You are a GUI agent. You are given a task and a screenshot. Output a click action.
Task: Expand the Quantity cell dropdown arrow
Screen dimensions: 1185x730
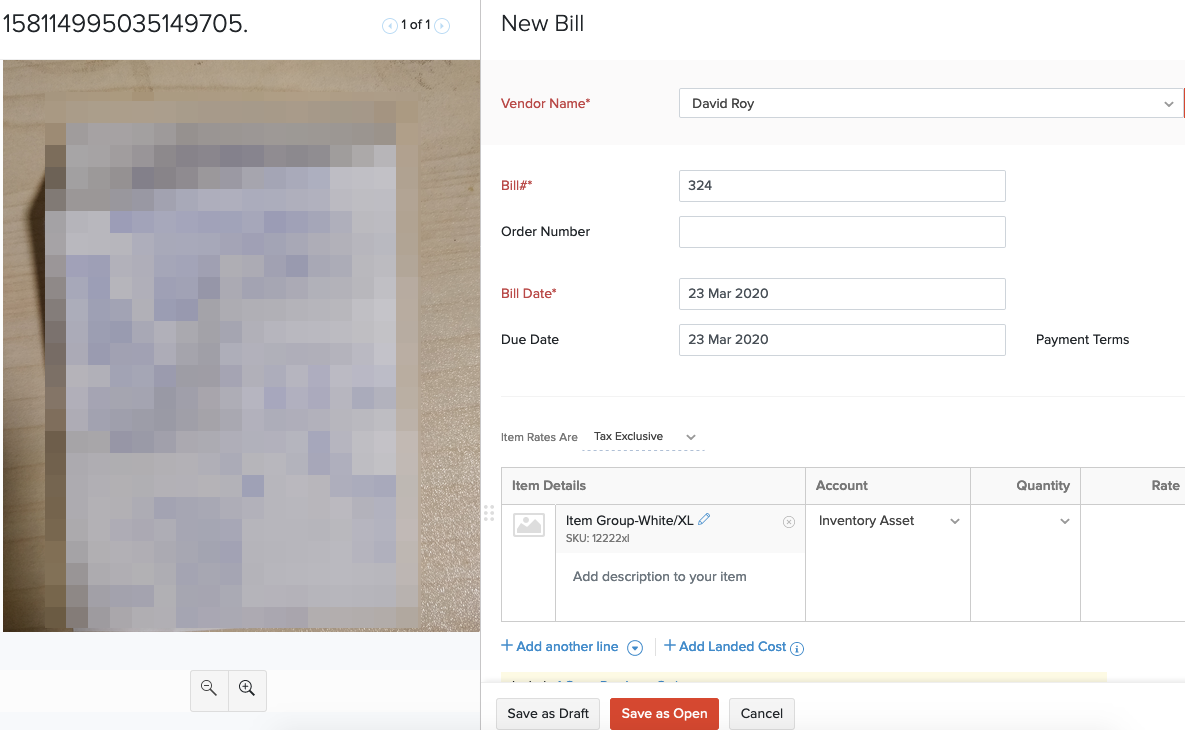1065,521
